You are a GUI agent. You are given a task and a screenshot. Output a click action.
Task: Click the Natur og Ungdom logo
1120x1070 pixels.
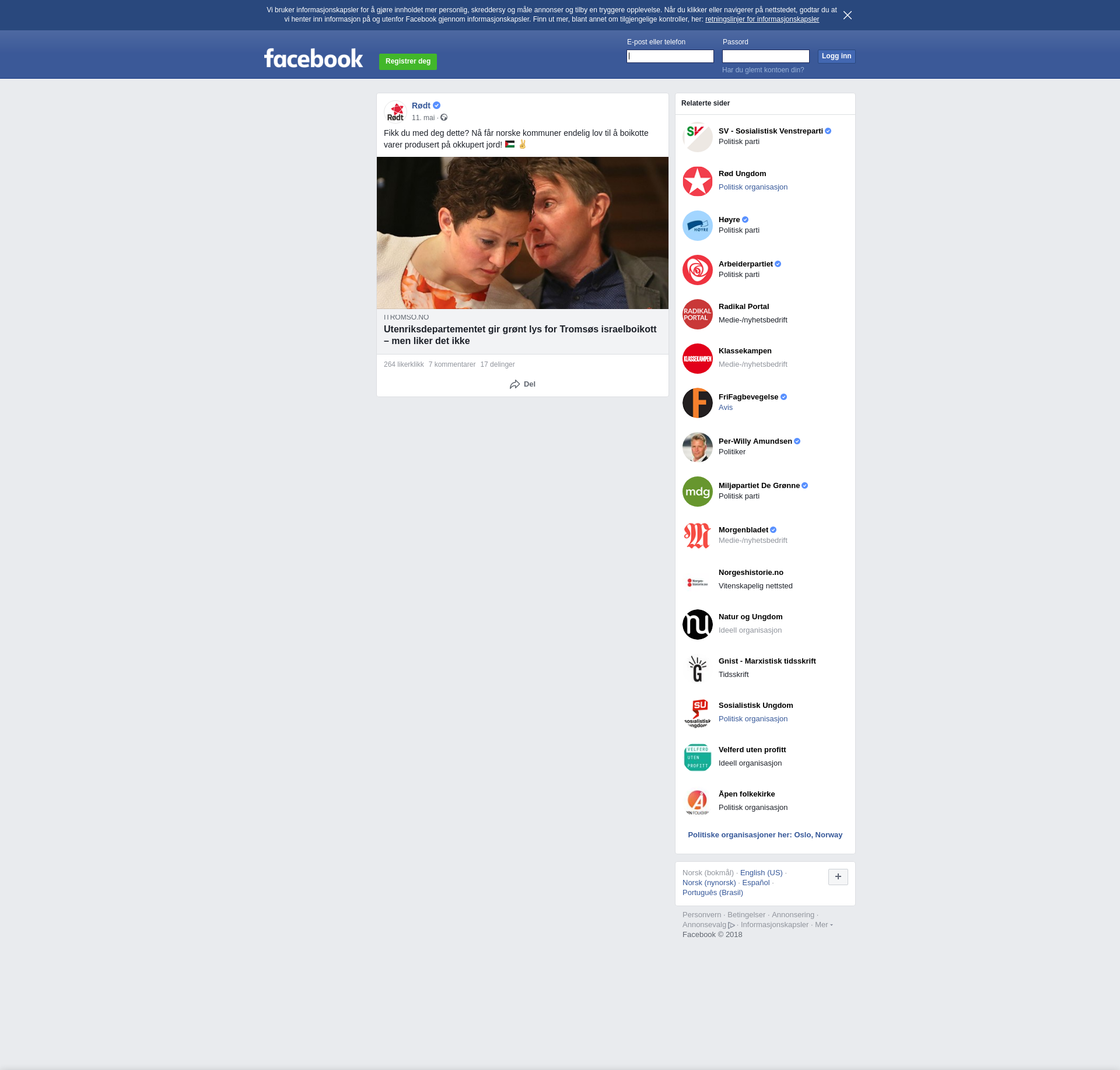click(x=698, y=625)
